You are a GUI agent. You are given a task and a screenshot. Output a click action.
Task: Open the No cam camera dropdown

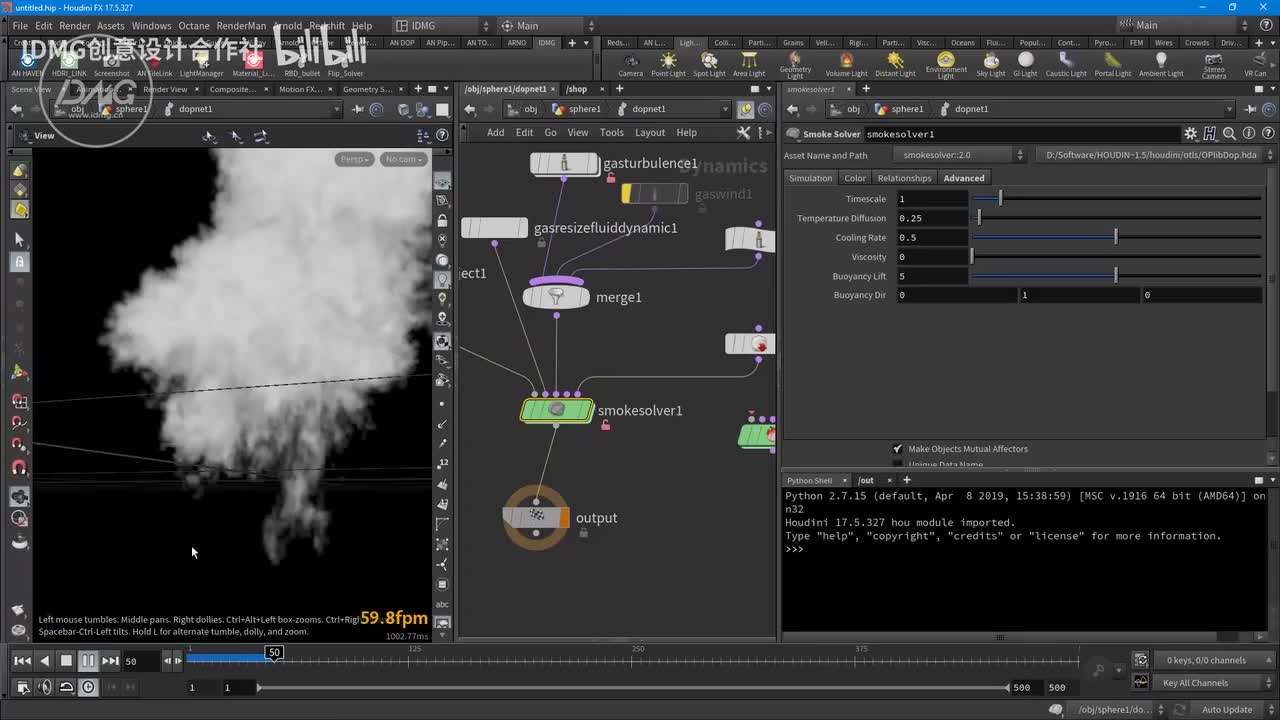[403, 159]
